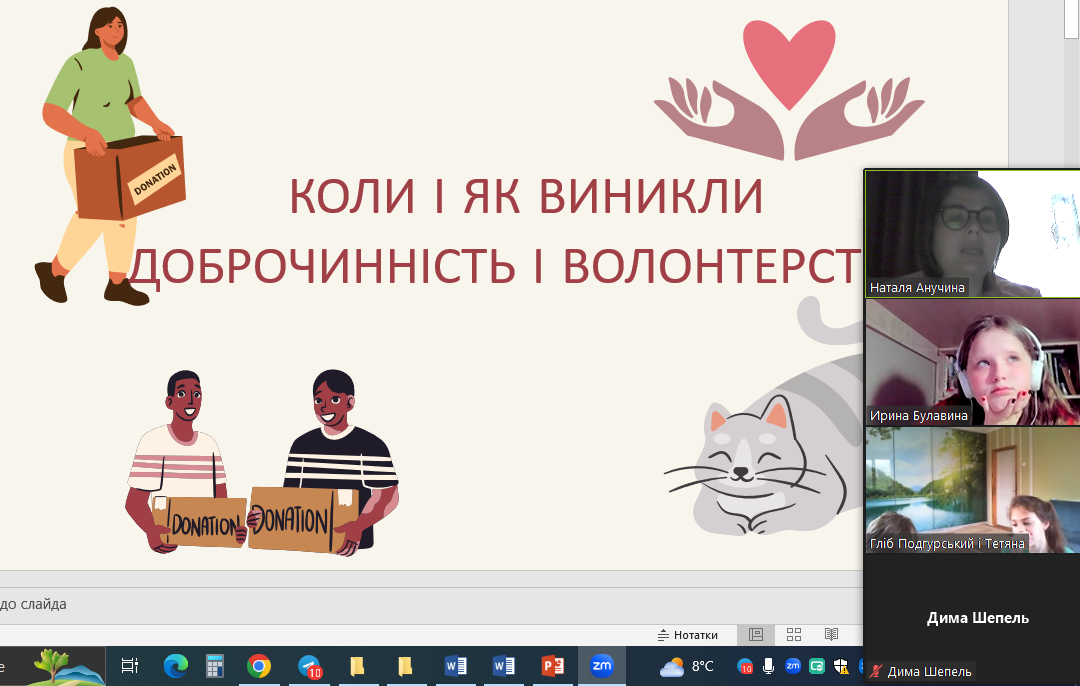The height and width of the screenshot is (686, 1080).
Task: Click the taskbar search landscape picture
Action: click(69, 666)
